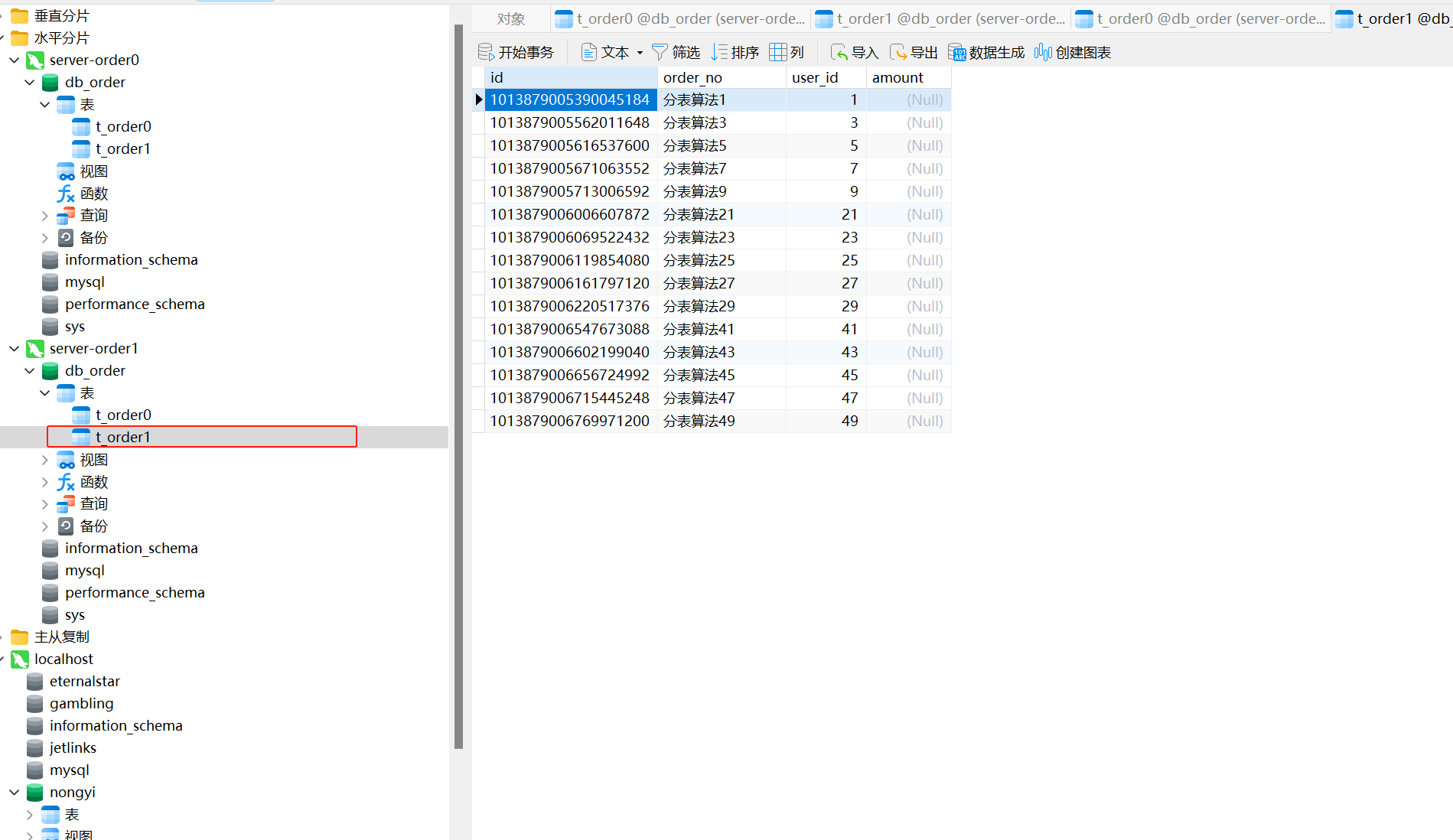Click the localhost connection icon
Image resolution: width=1453 pixels, height=840 pixels.
(x=20, y=659)
